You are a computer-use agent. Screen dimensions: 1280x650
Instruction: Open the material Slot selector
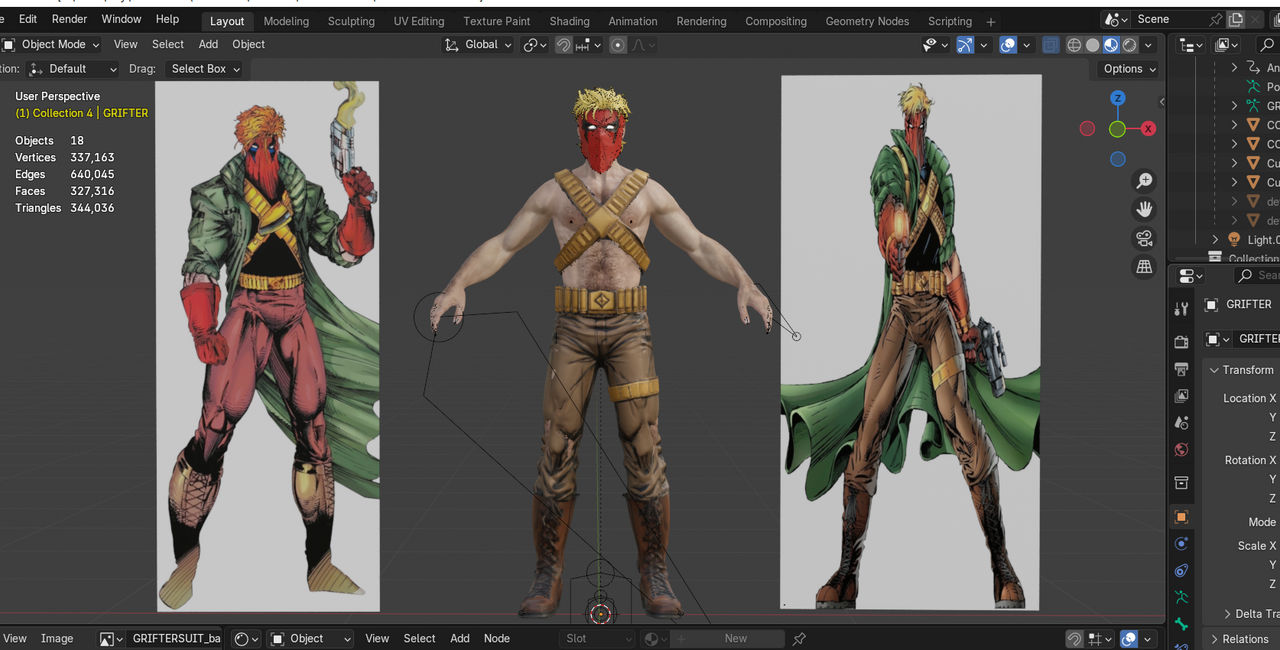click(x=596, y=639)
